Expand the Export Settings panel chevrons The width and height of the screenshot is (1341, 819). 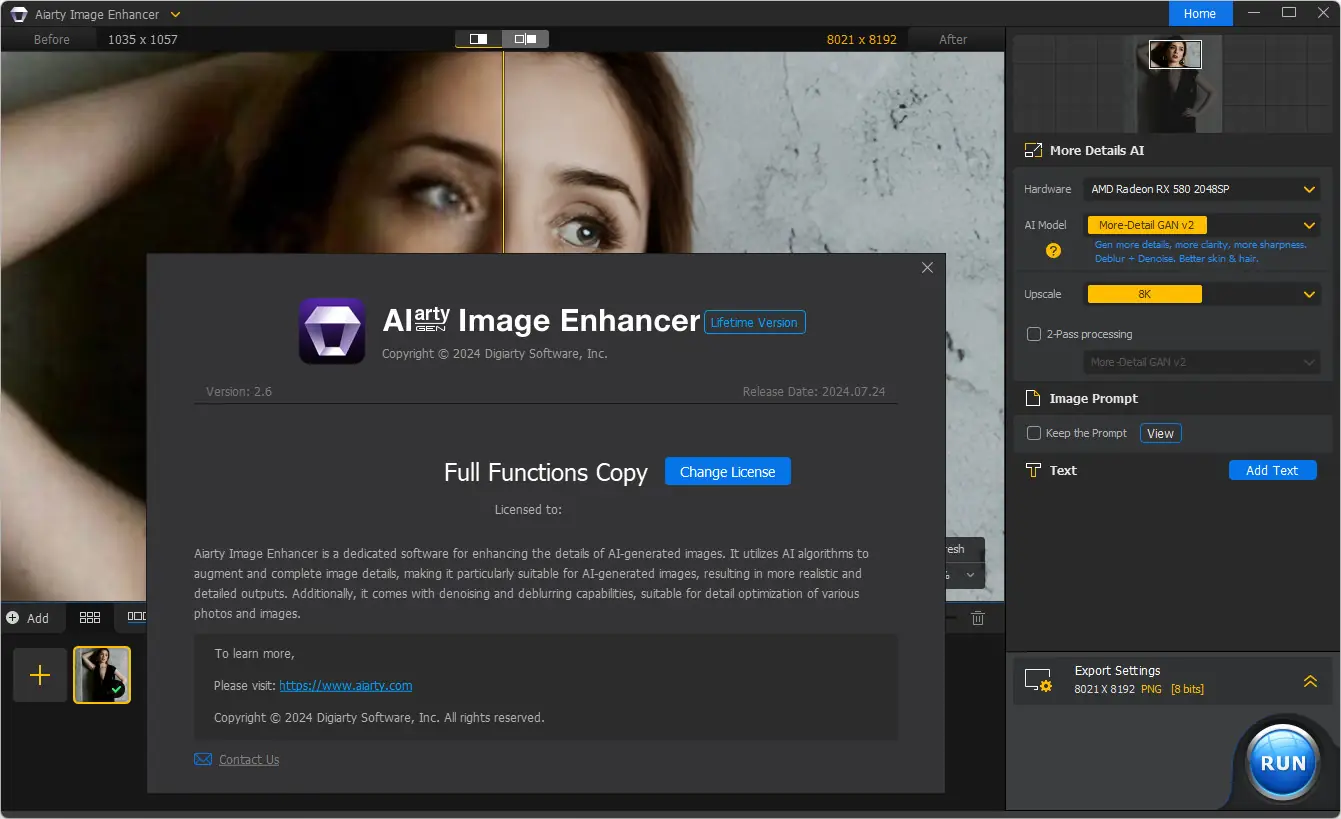coord(1310,681)
